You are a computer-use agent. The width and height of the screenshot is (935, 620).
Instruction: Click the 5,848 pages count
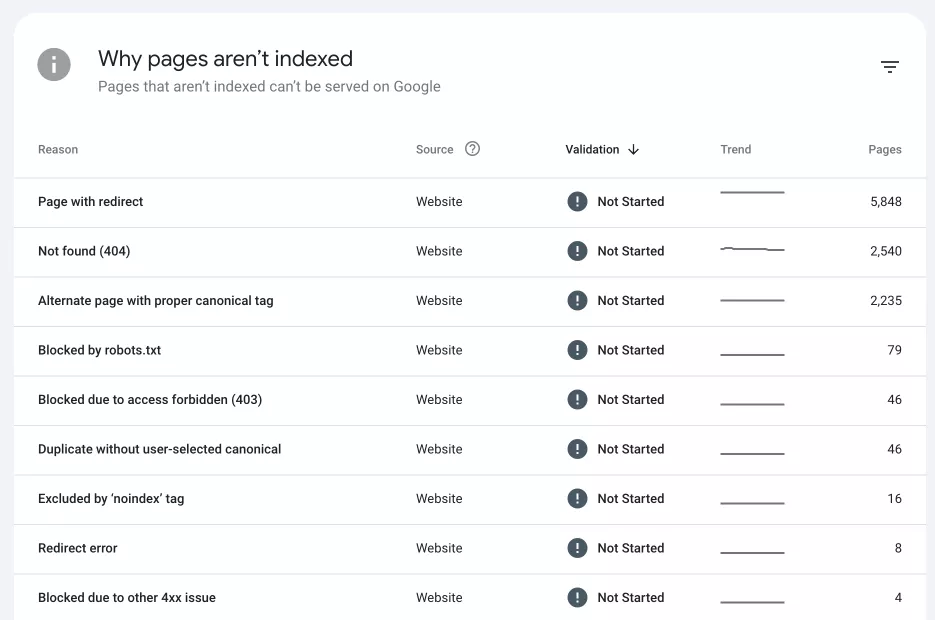[886, 202]
